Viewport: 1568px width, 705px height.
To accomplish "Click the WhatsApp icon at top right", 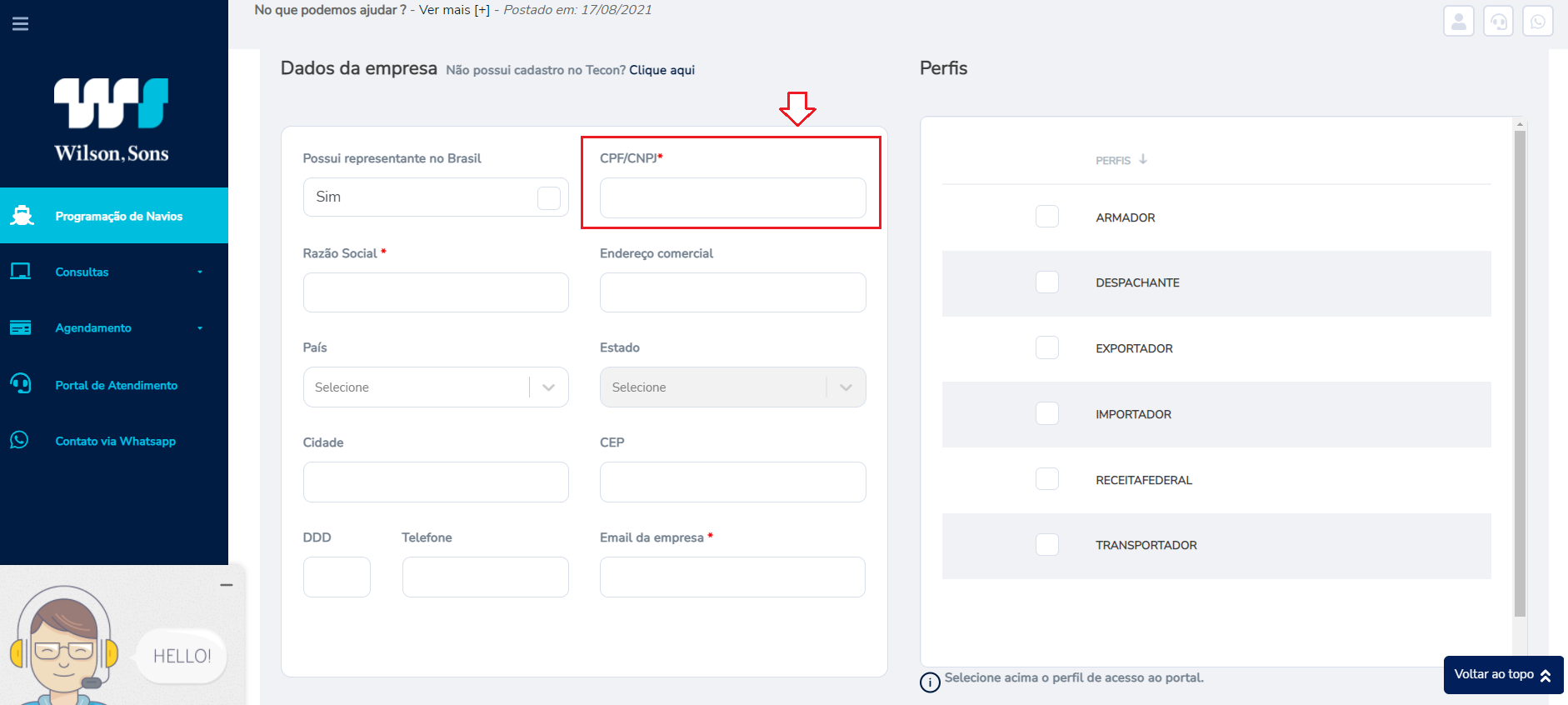I will click(1538, 22).
